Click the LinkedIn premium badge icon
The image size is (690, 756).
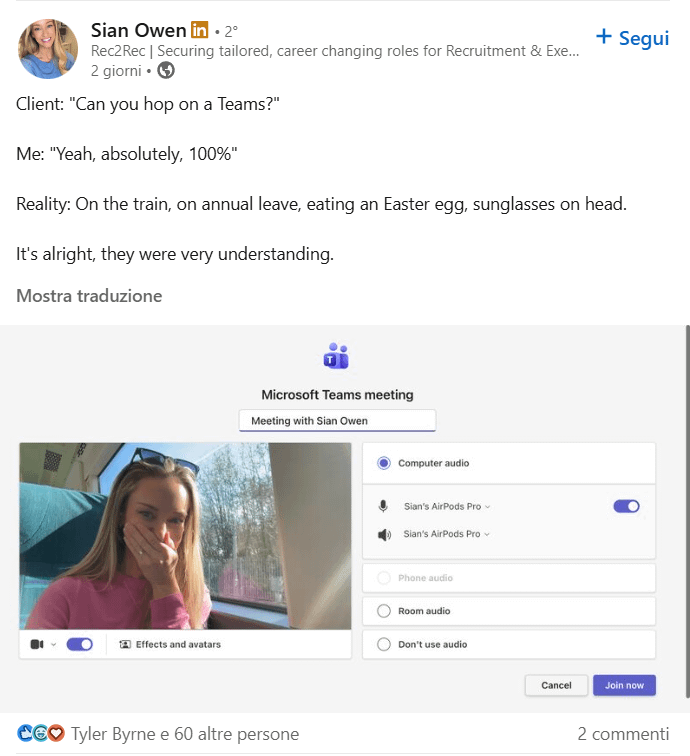tap(199, 30)
